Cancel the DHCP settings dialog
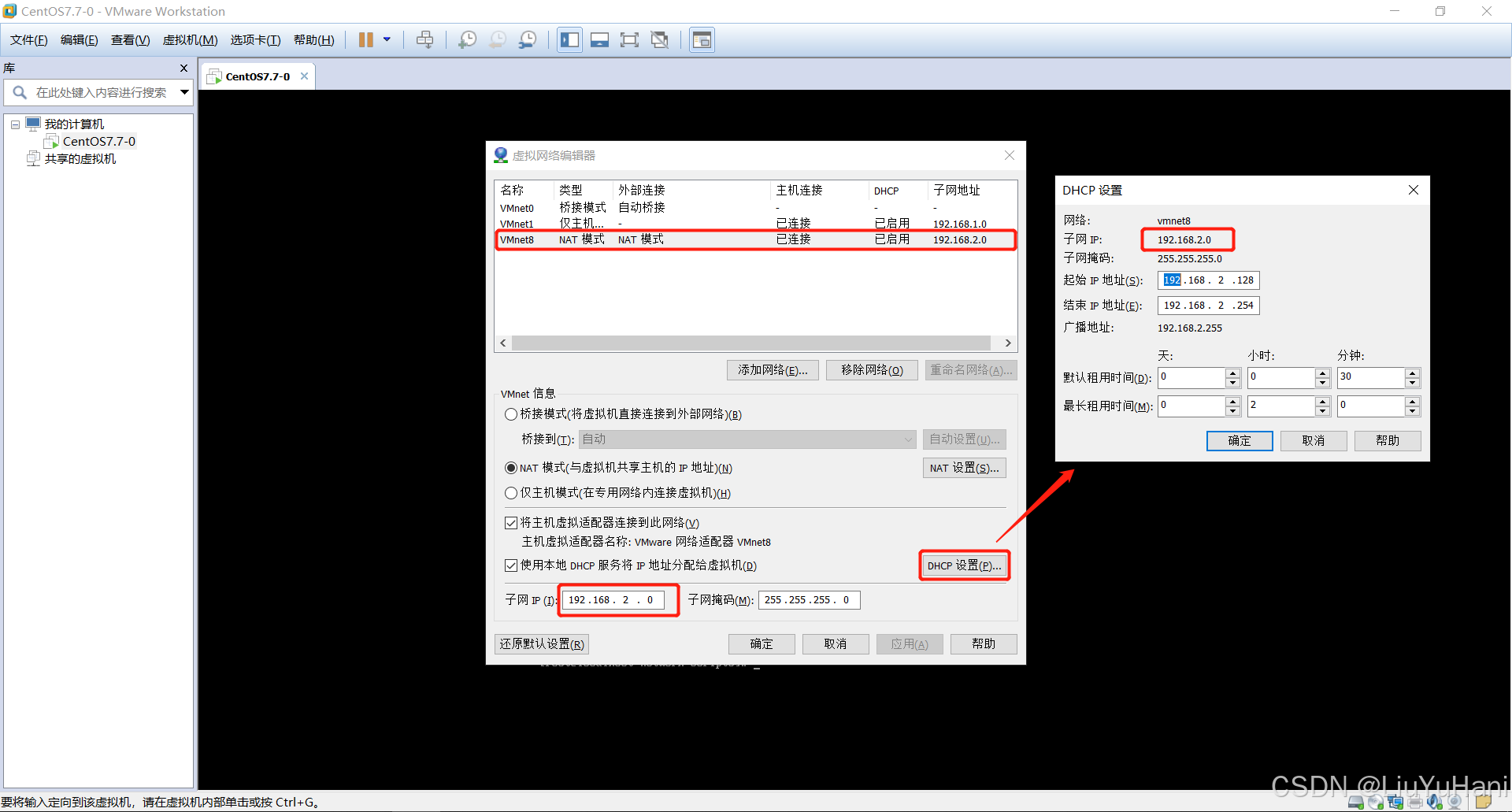This screenshot has width=1512, height=812. (1314, 441)
